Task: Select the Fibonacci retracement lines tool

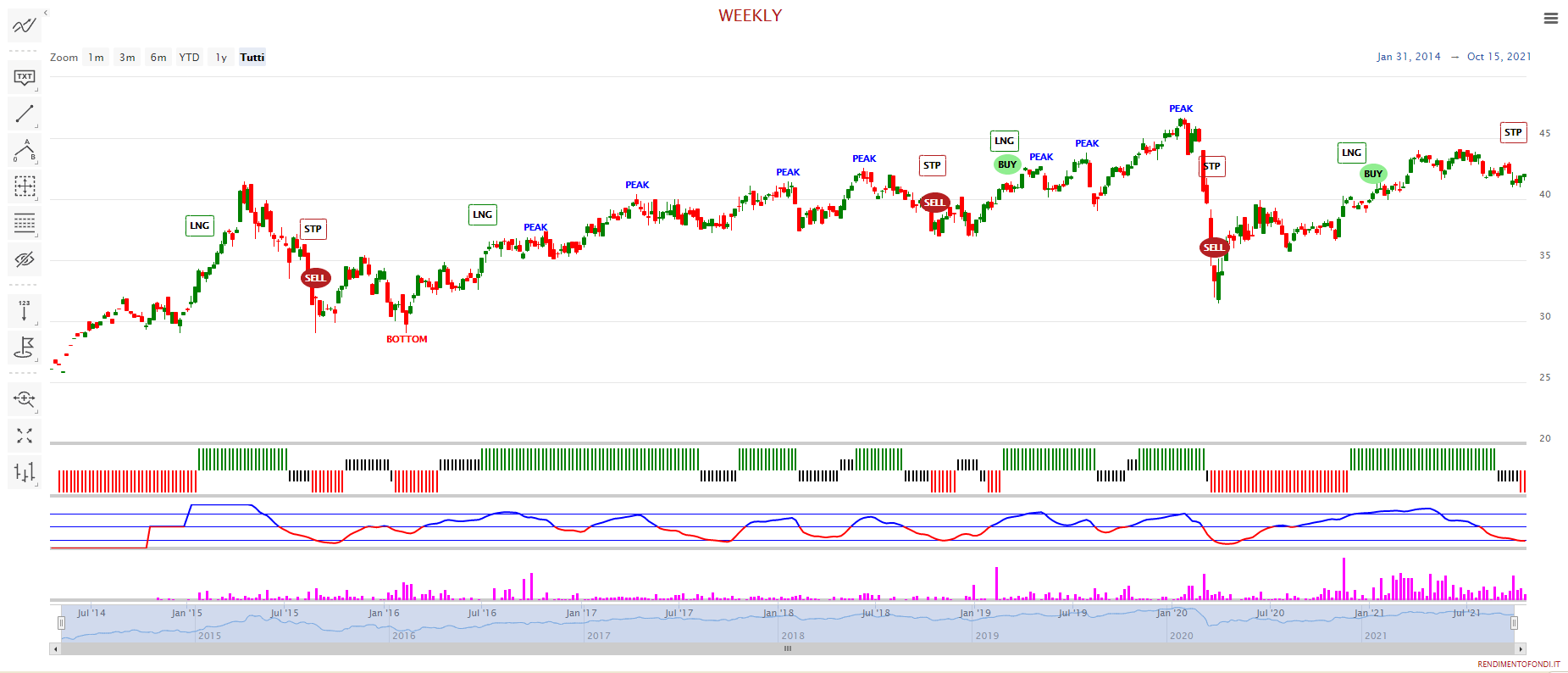Action: click(24, 223)
